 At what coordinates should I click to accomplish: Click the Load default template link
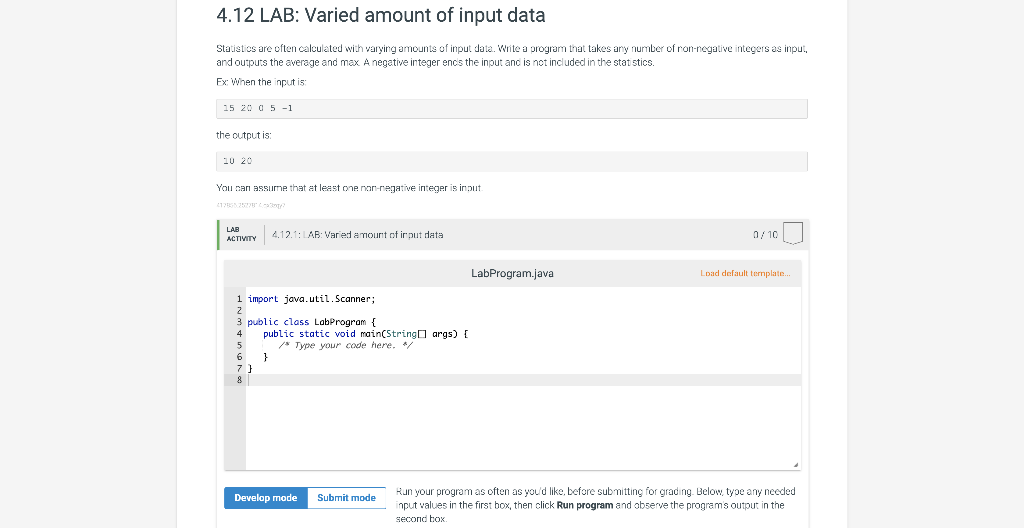(x=744, y=272)
